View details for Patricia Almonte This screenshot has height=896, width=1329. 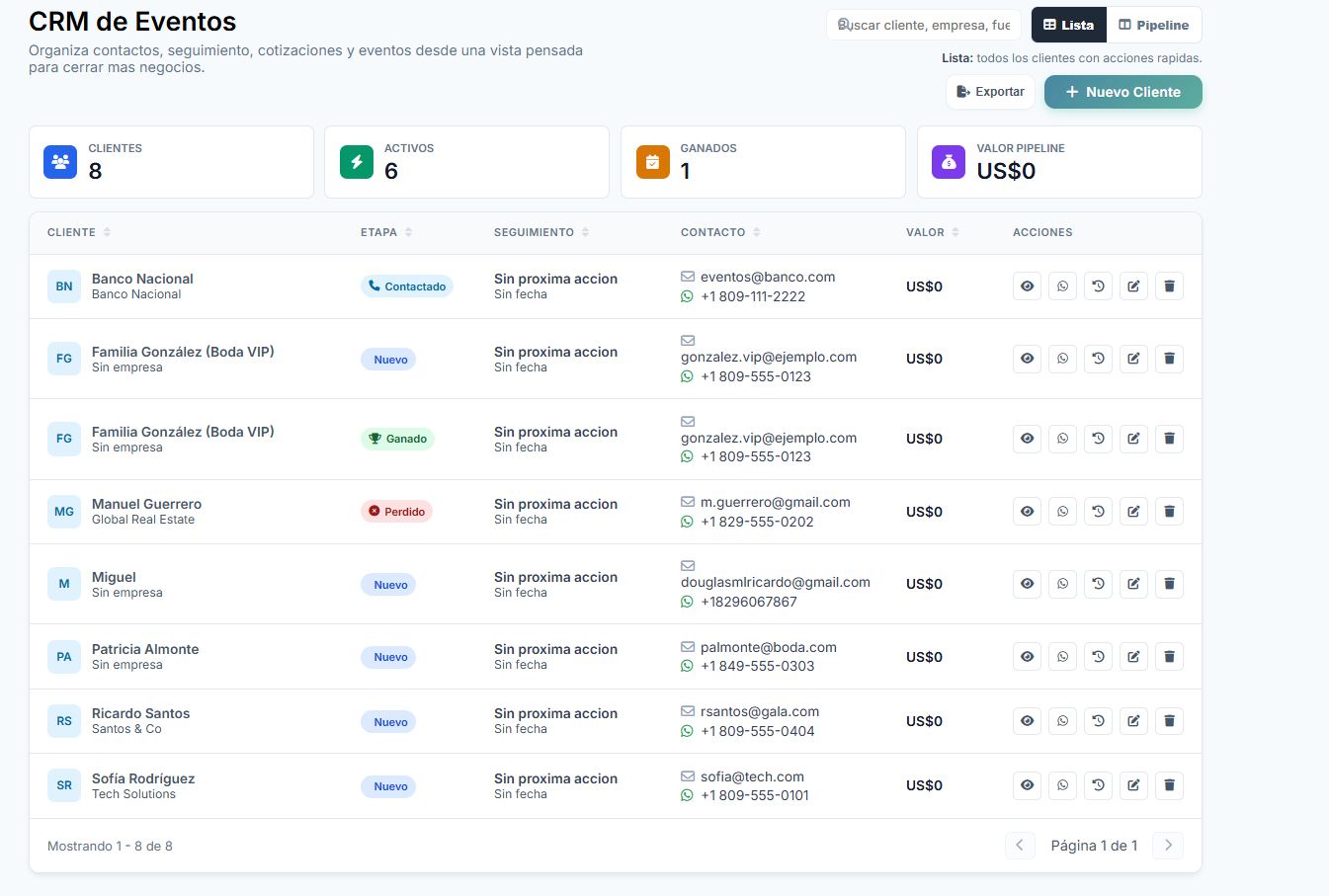point(1027,657)
